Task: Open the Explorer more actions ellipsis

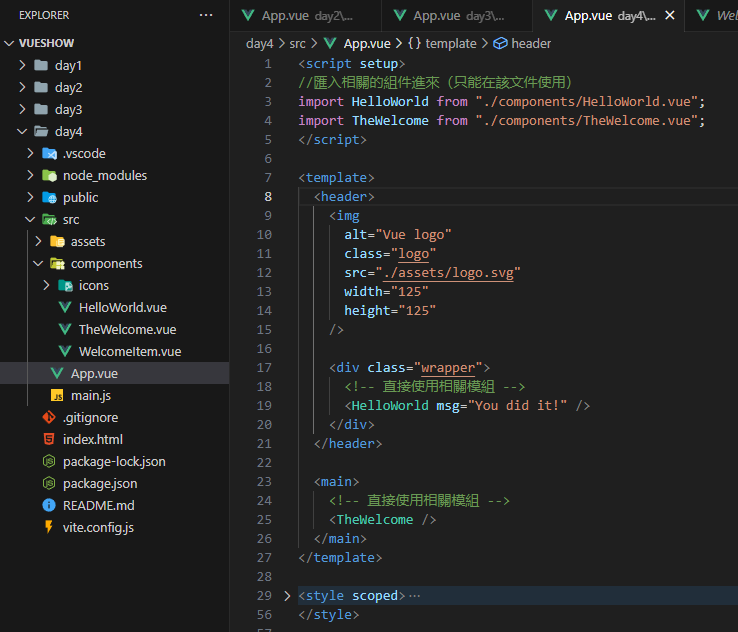Action: pyautogui.click(x=206, y=15)
